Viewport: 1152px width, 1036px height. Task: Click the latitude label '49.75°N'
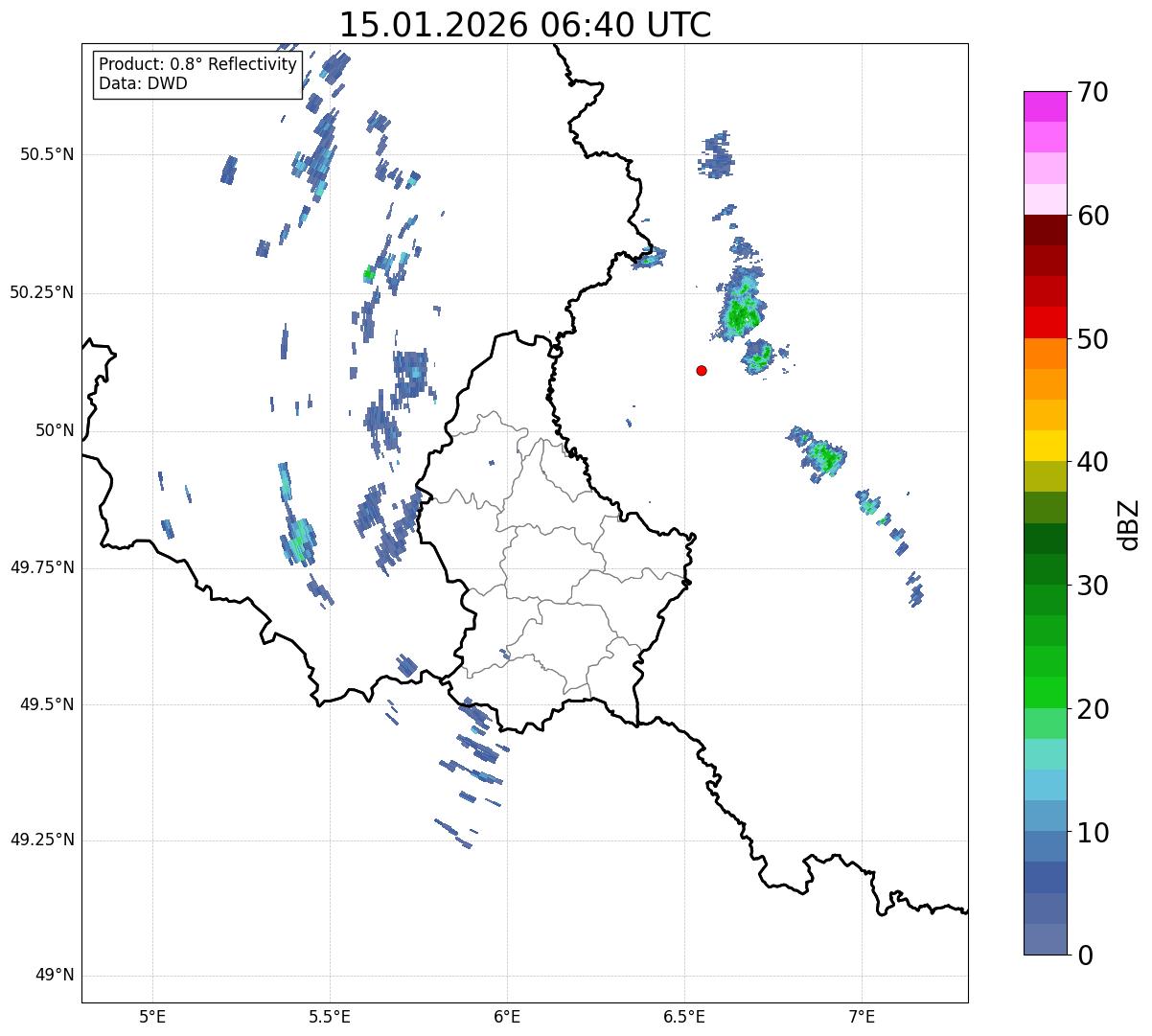coord(41,567)
